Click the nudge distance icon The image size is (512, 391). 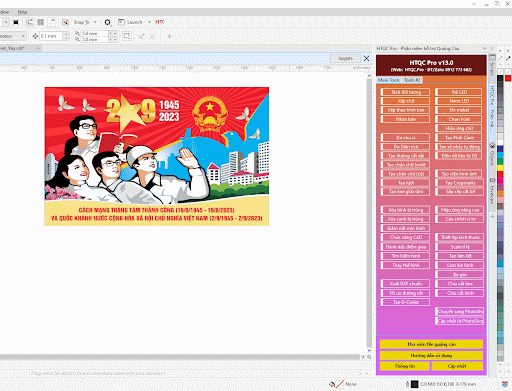pos(35,36)
